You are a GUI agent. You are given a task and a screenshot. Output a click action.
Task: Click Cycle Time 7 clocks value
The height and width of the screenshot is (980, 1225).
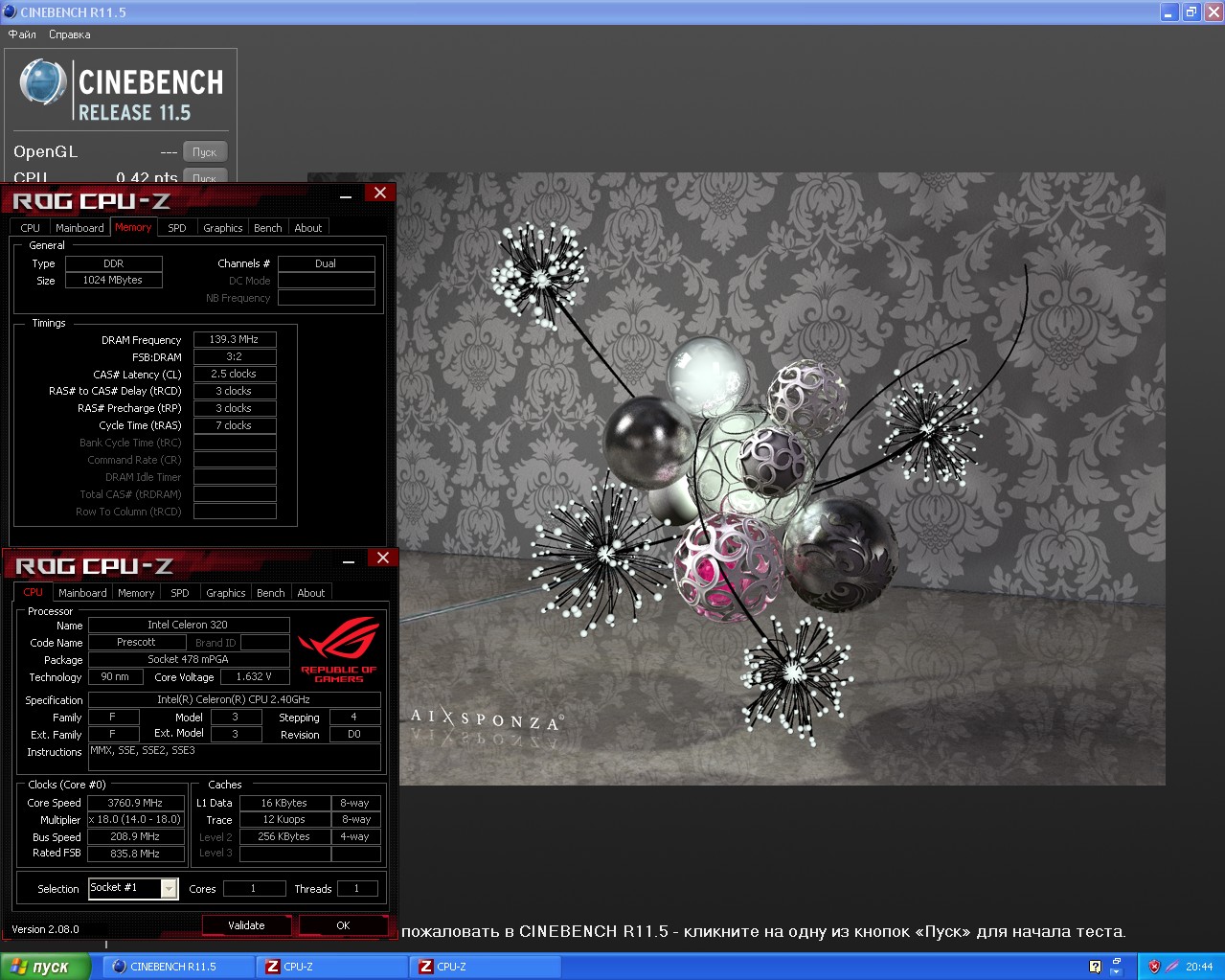pyautogui.click(x=235, y=425)
